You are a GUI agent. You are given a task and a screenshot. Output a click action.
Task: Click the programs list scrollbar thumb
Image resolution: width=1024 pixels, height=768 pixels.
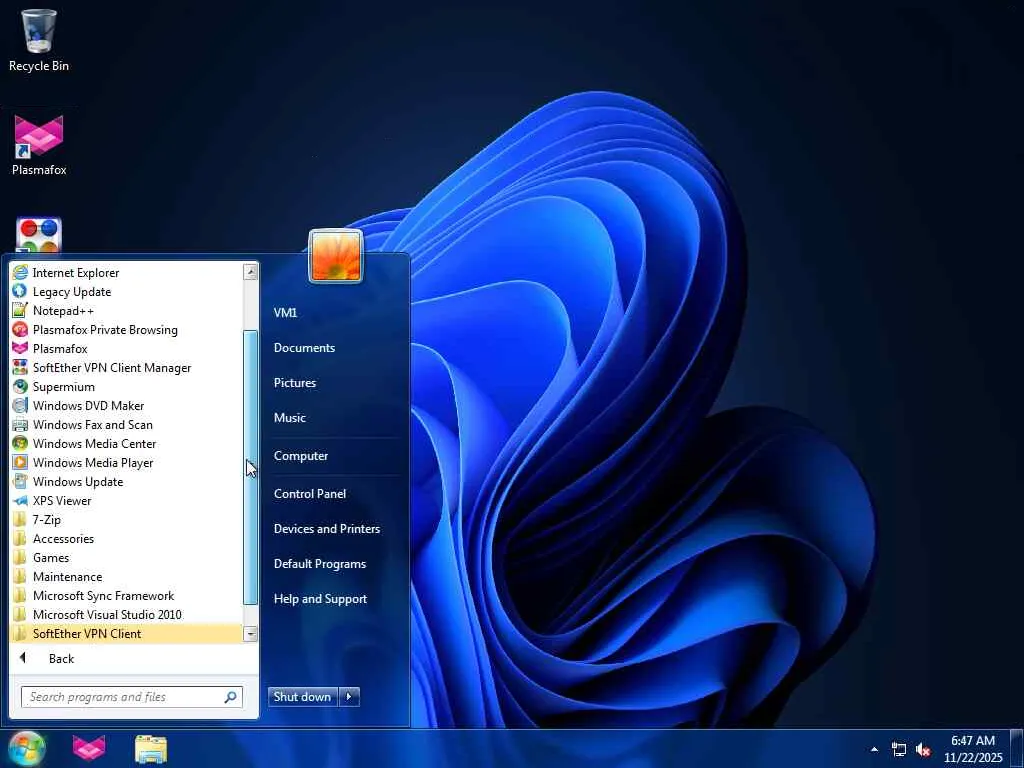pos(251,468)
